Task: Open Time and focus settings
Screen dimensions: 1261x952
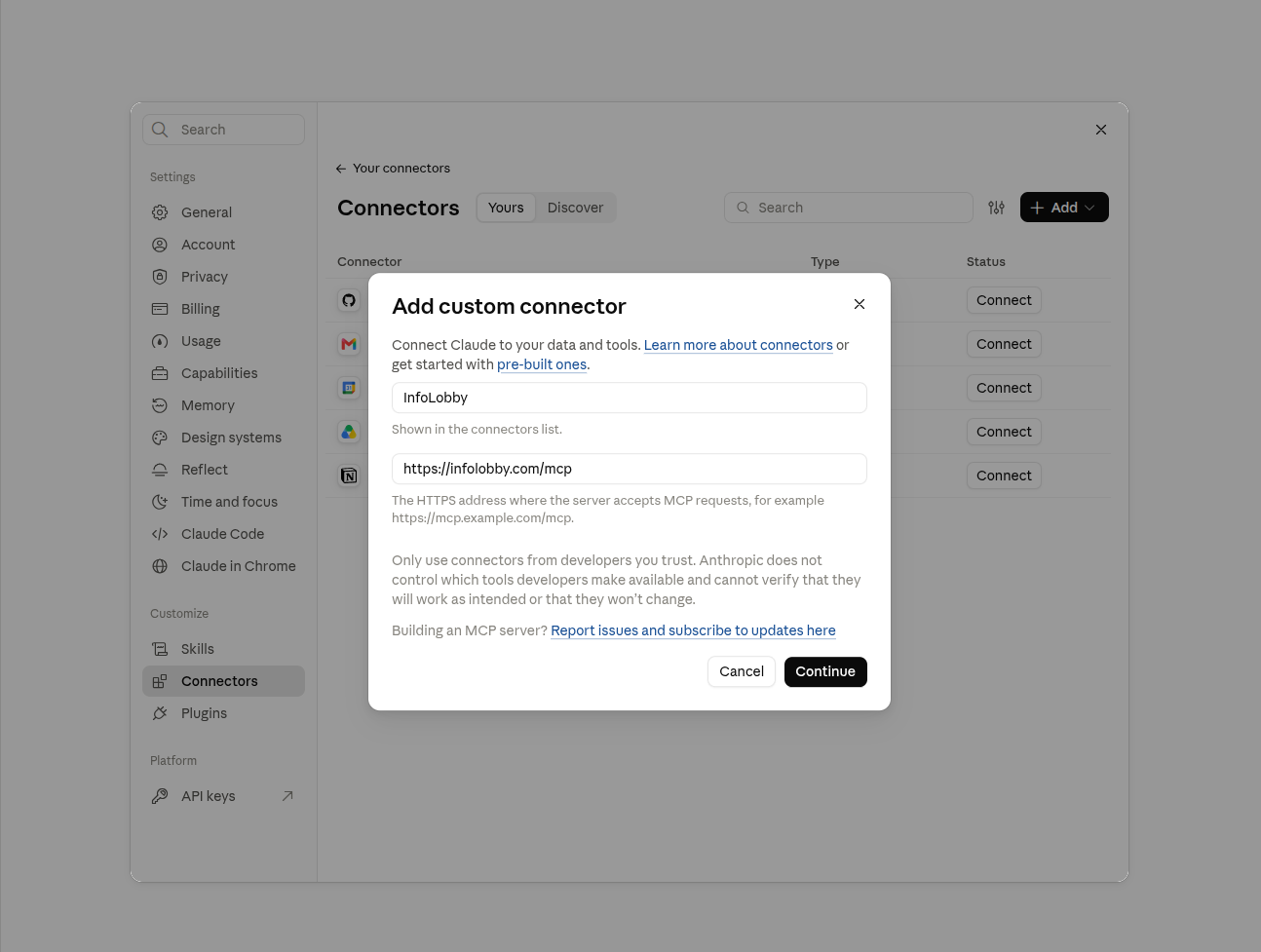Action: click(223, 502)
